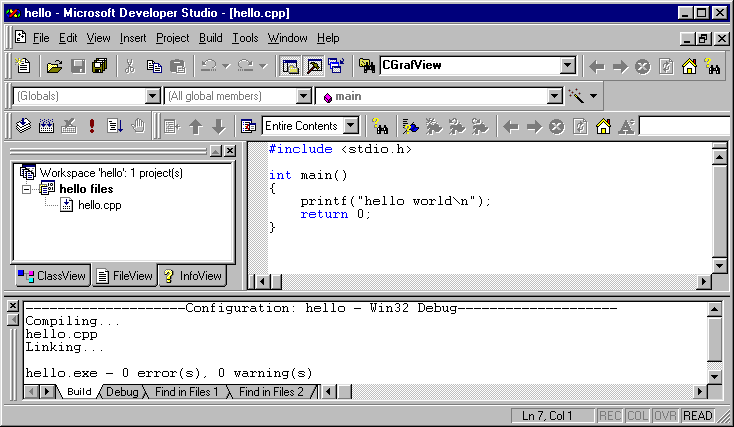Open the Entire Contents dropdown
This screenshot has height=427, width=734.
[x=350, y=126]
